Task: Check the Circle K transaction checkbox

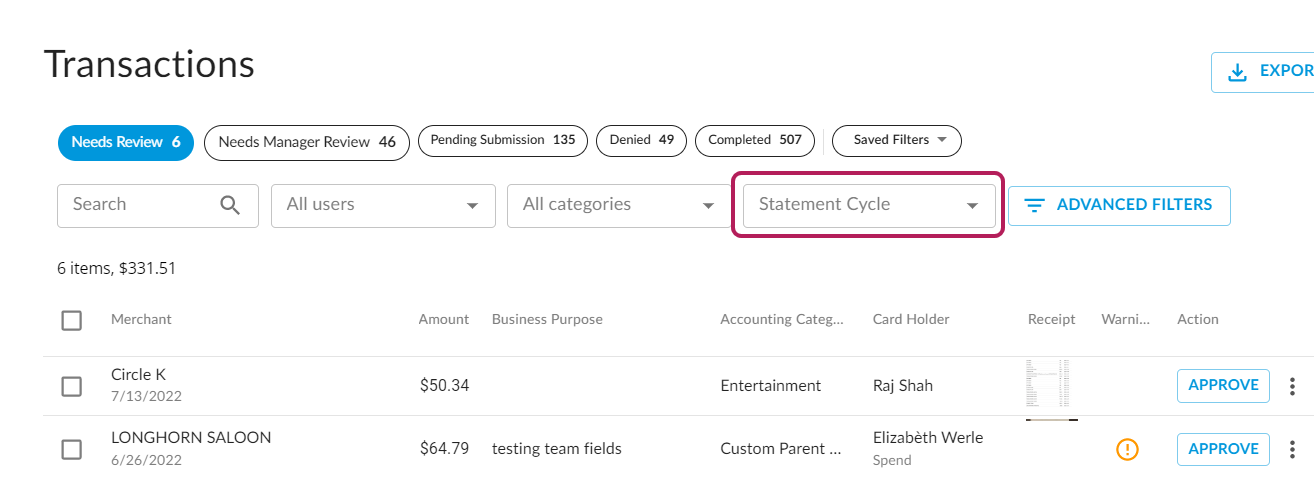Action: [72, 386]
